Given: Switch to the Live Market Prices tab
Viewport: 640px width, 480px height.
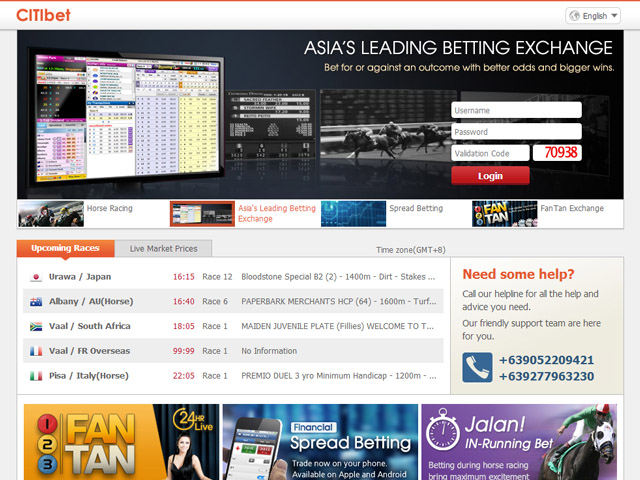Looking at the screenshot, I should [163, 248].
